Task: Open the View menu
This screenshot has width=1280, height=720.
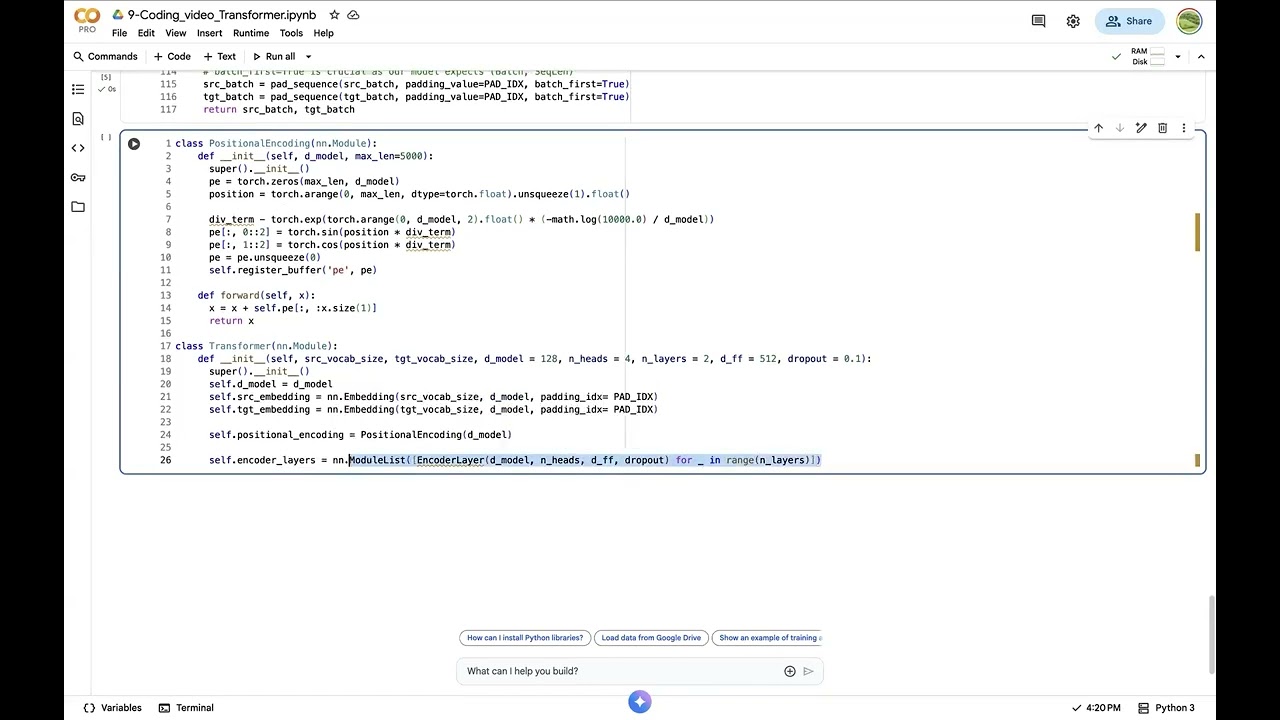Action: (176, 33)
